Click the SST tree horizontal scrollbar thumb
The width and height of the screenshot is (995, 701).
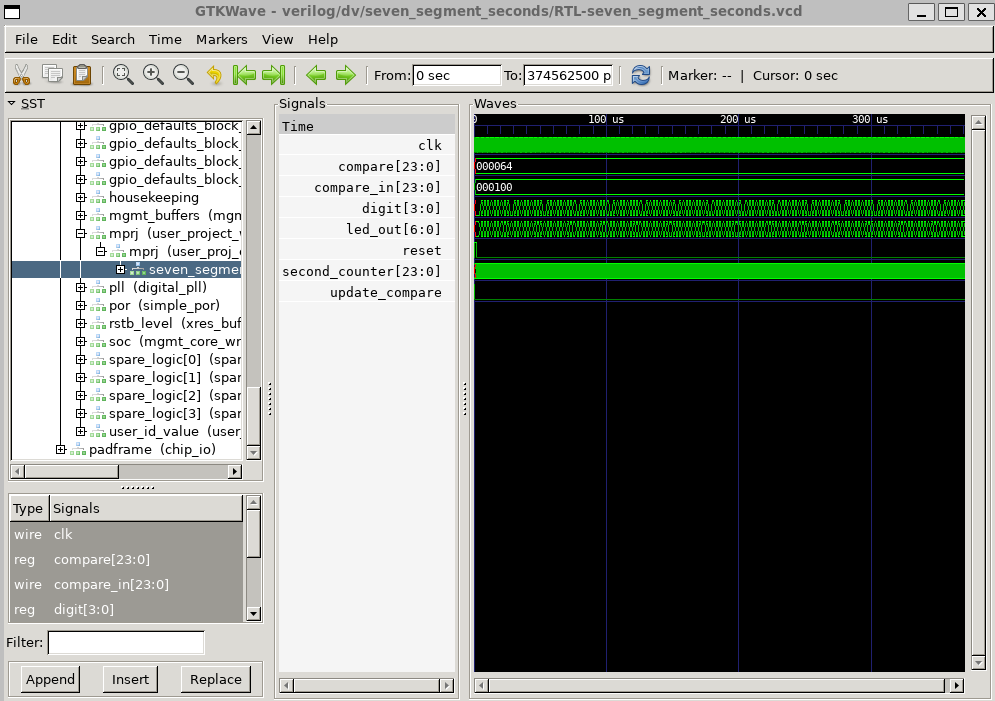point(71,471)
